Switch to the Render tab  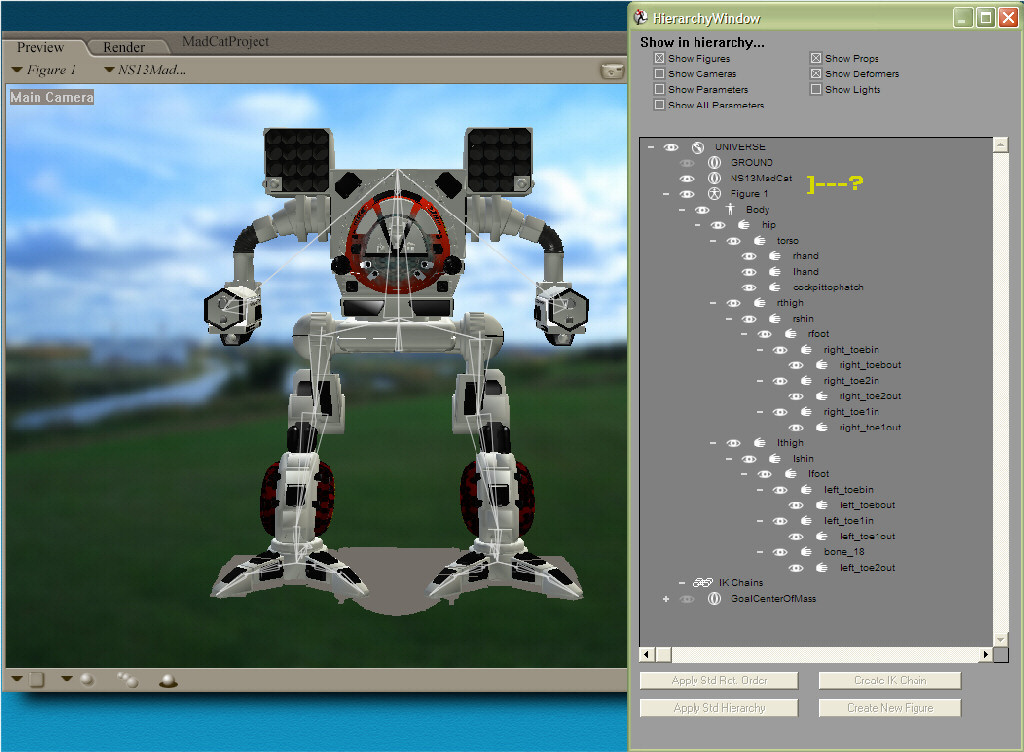click(x=124, y=47)
